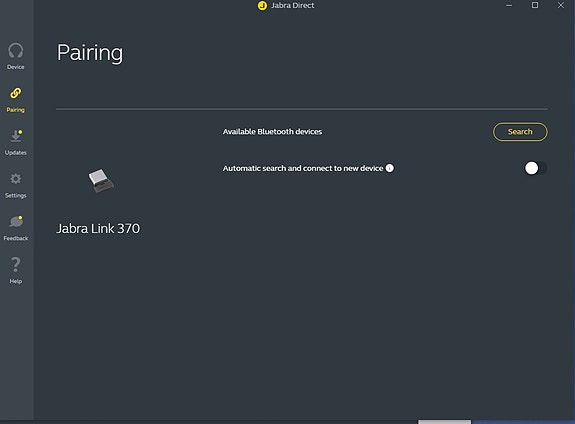Open the Settings gear icon

tap(15, 179)
